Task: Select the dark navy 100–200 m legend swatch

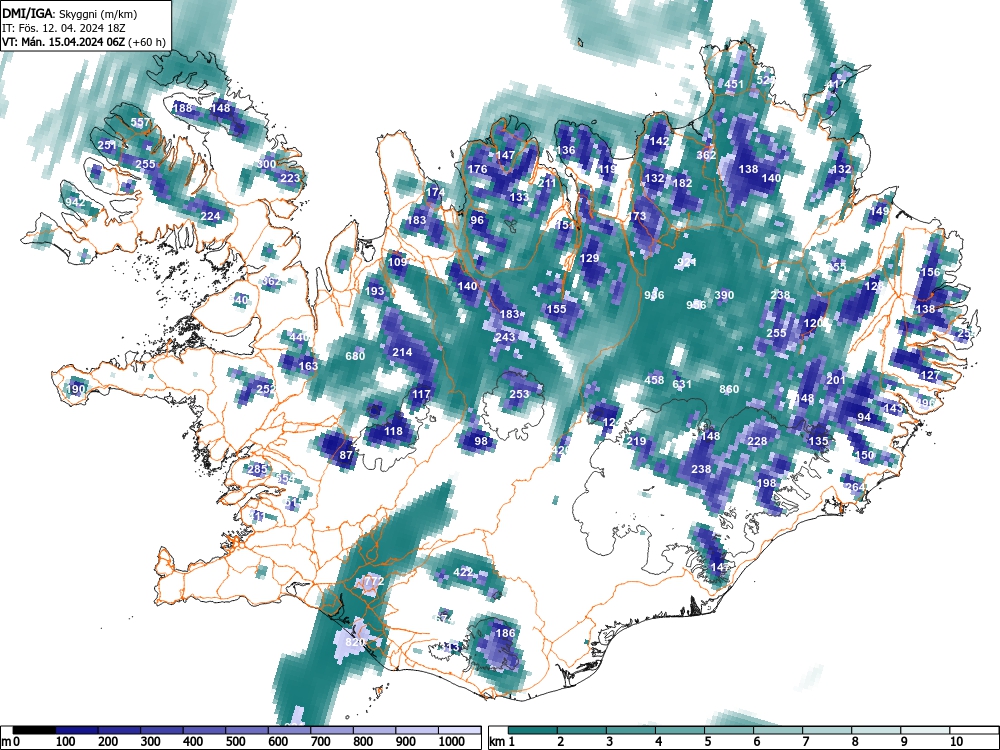Action: tap(77, 731)
